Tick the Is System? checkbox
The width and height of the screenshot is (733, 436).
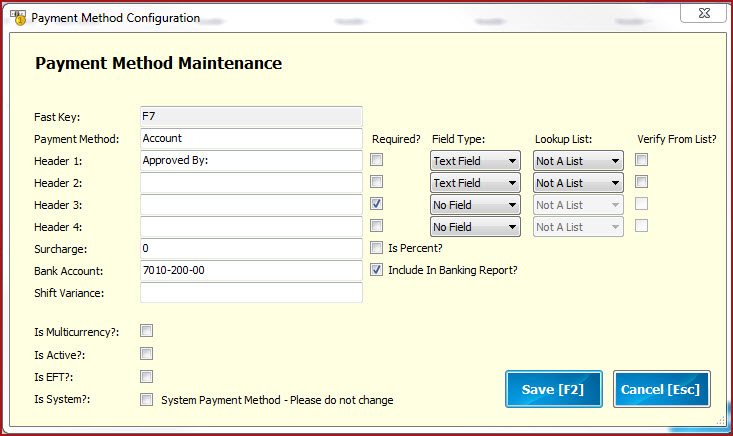tap(146, 400)
